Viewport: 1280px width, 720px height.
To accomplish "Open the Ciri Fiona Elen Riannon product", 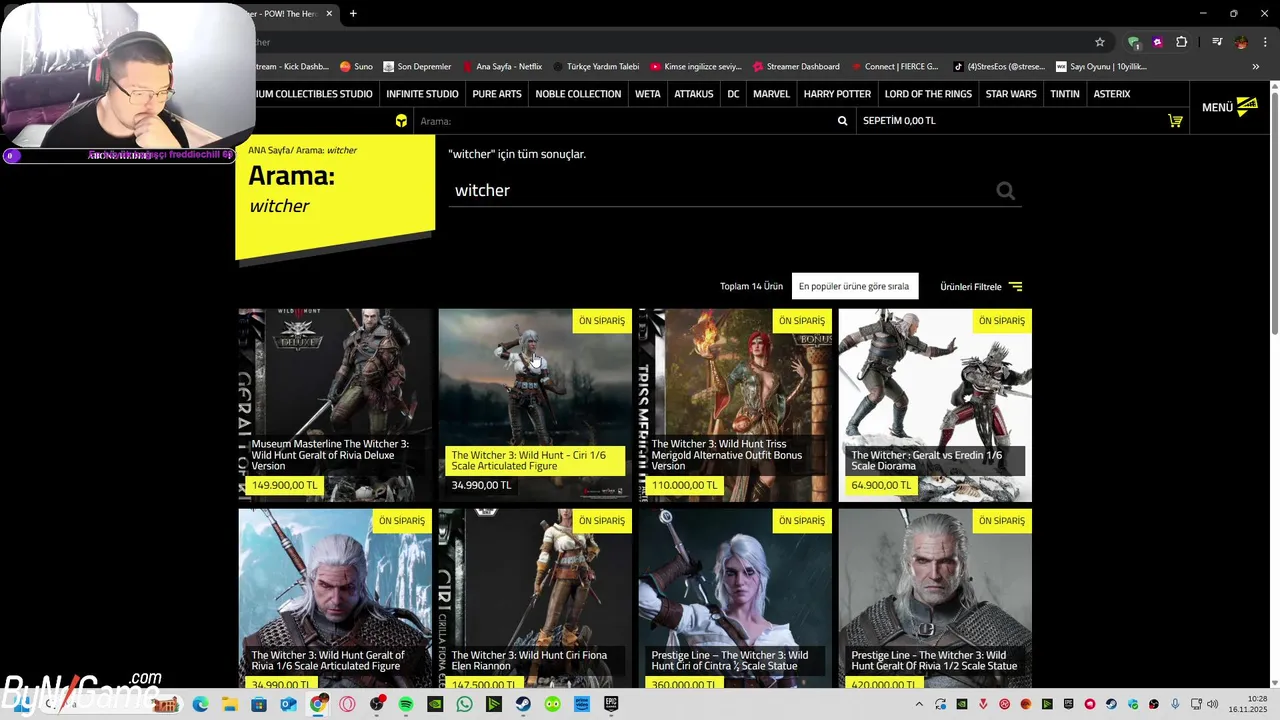I will [x=535, y=599].
